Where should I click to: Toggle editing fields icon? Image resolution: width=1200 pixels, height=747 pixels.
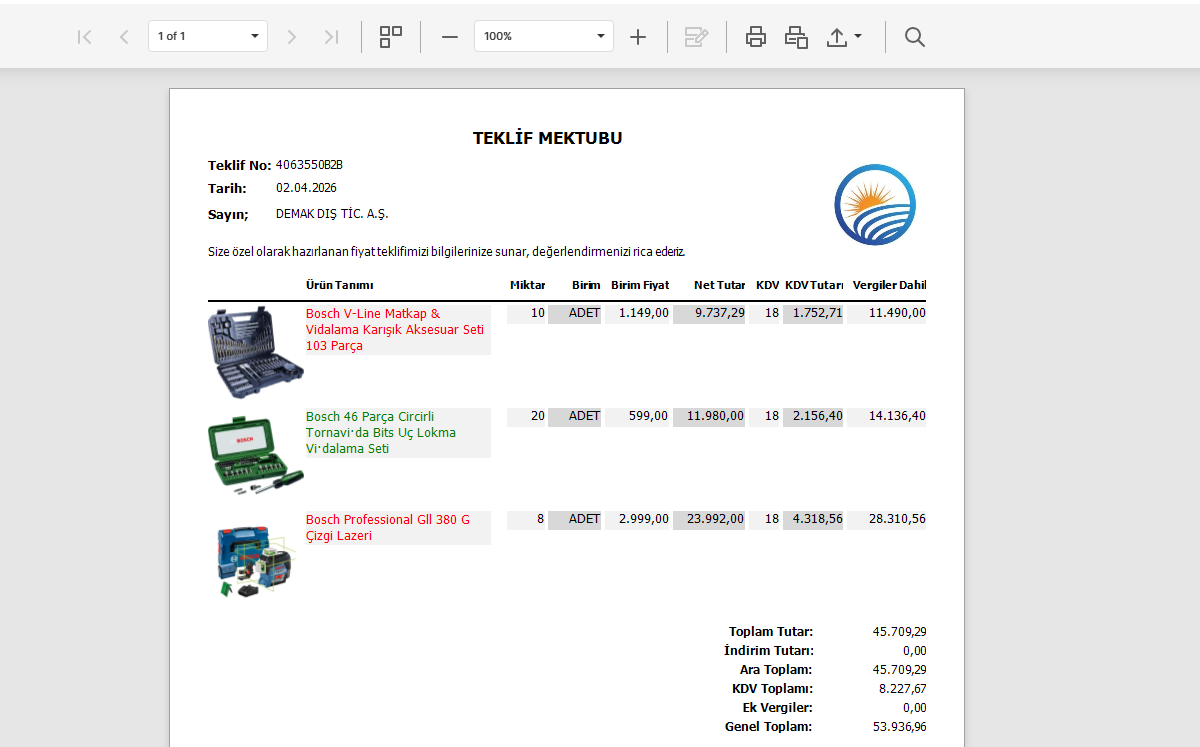696,37
